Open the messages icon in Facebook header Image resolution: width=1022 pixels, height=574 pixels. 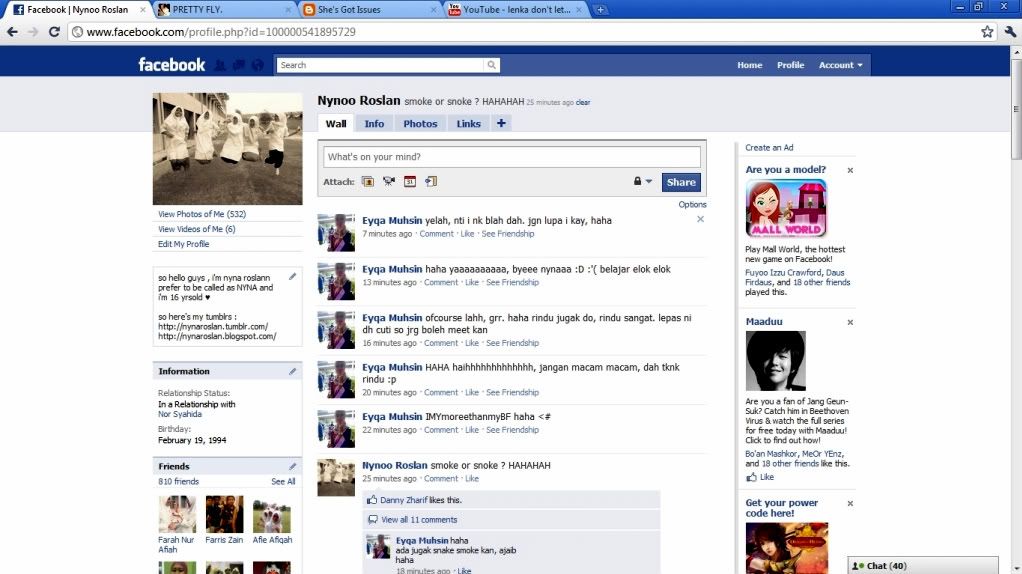(x=238, y=65)
